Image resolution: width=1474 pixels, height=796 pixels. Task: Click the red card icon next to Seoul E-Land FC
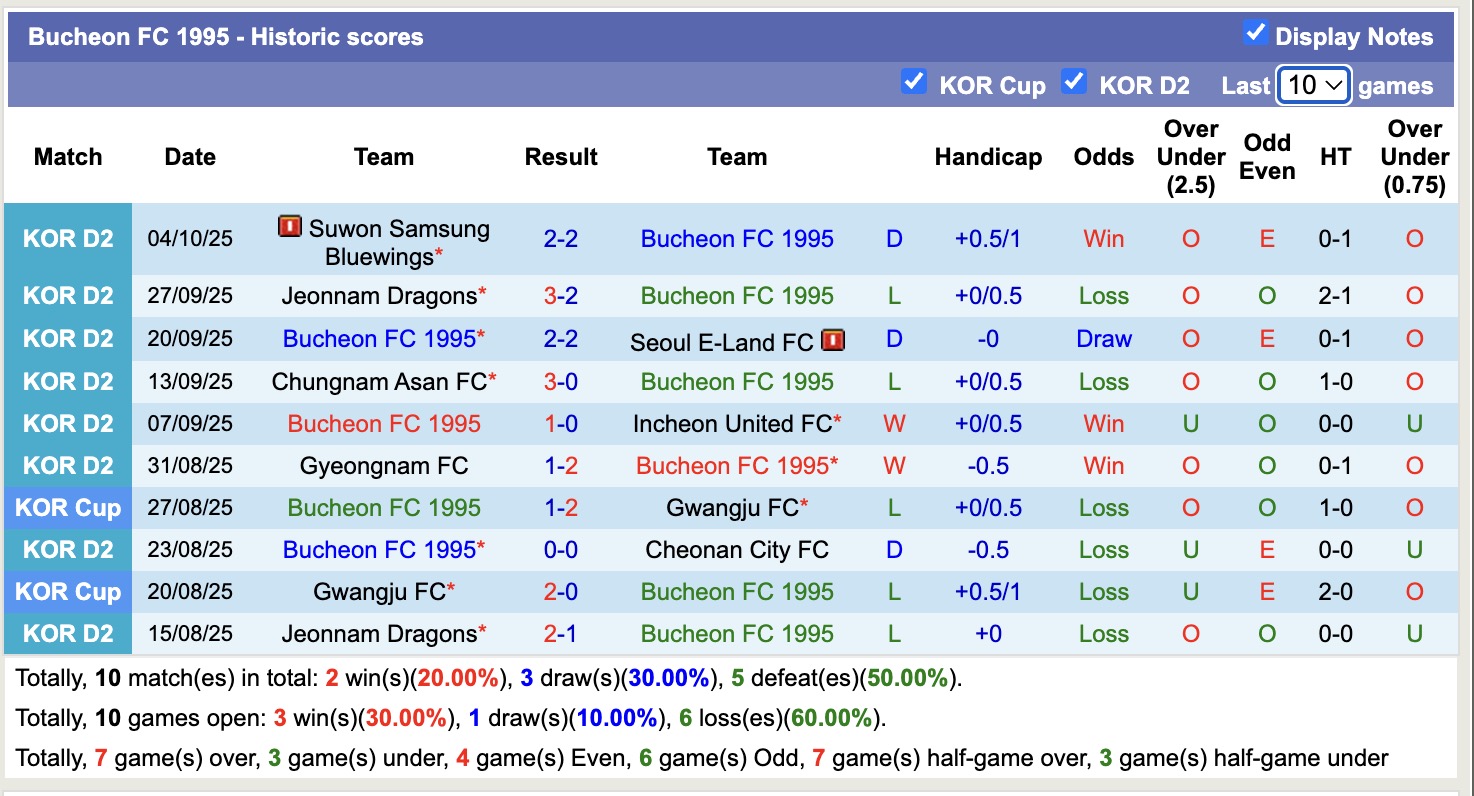[x=833, y=339]
